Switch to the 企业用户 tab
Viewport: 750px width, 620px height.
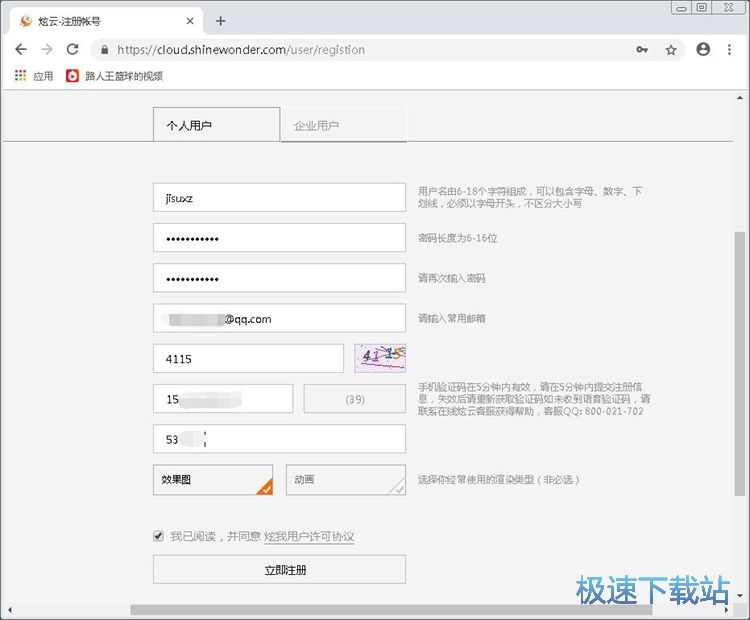pos(343,126)
